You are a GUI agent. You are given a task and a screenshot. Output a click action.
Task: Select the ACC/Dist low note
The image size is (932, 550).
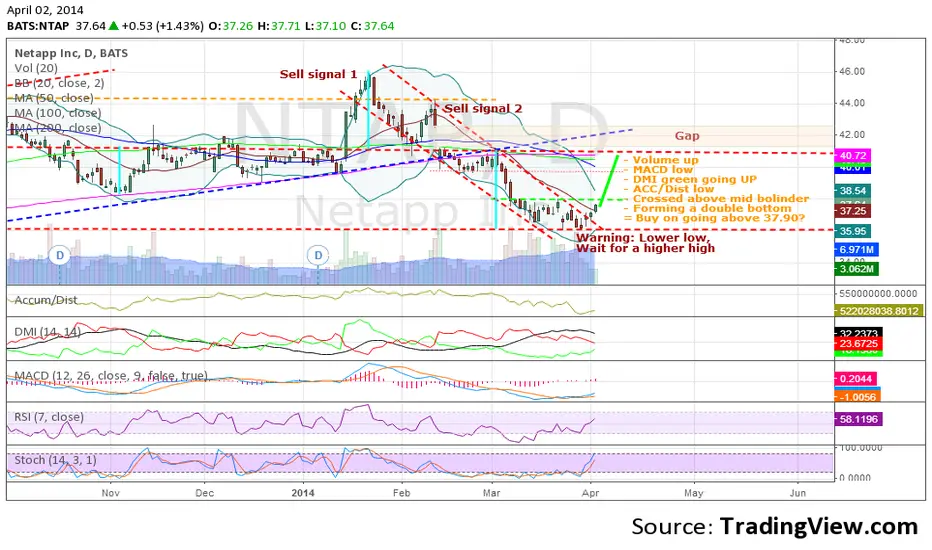669,188
